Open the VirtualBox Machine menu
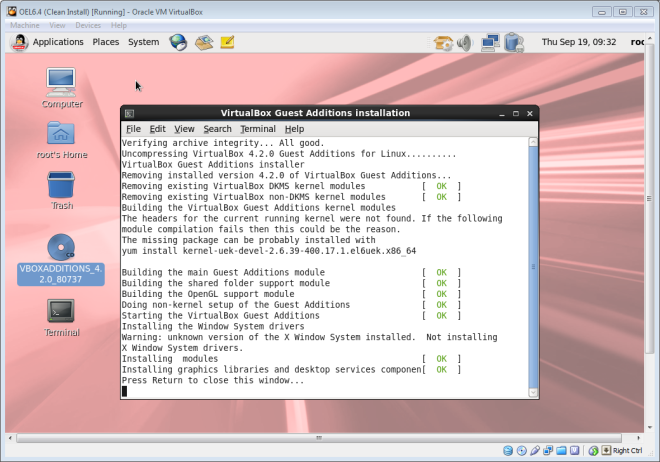660x462 pixels. (x=25, y=25)
